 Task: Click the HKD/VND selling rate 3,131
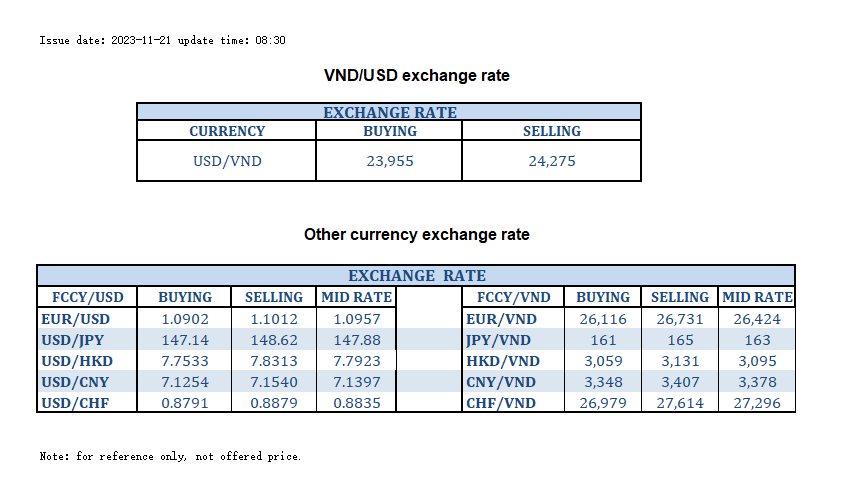(680, 361)
